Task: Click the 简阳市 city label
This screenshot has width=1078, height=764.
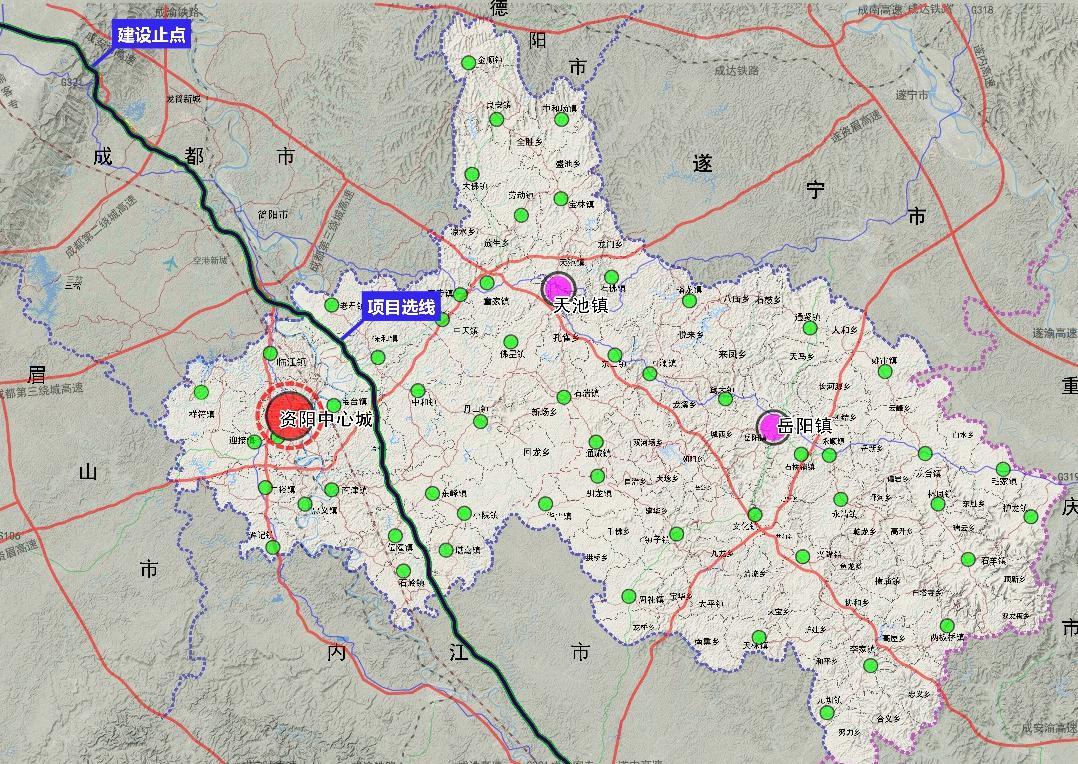Action: click(273, 214)
